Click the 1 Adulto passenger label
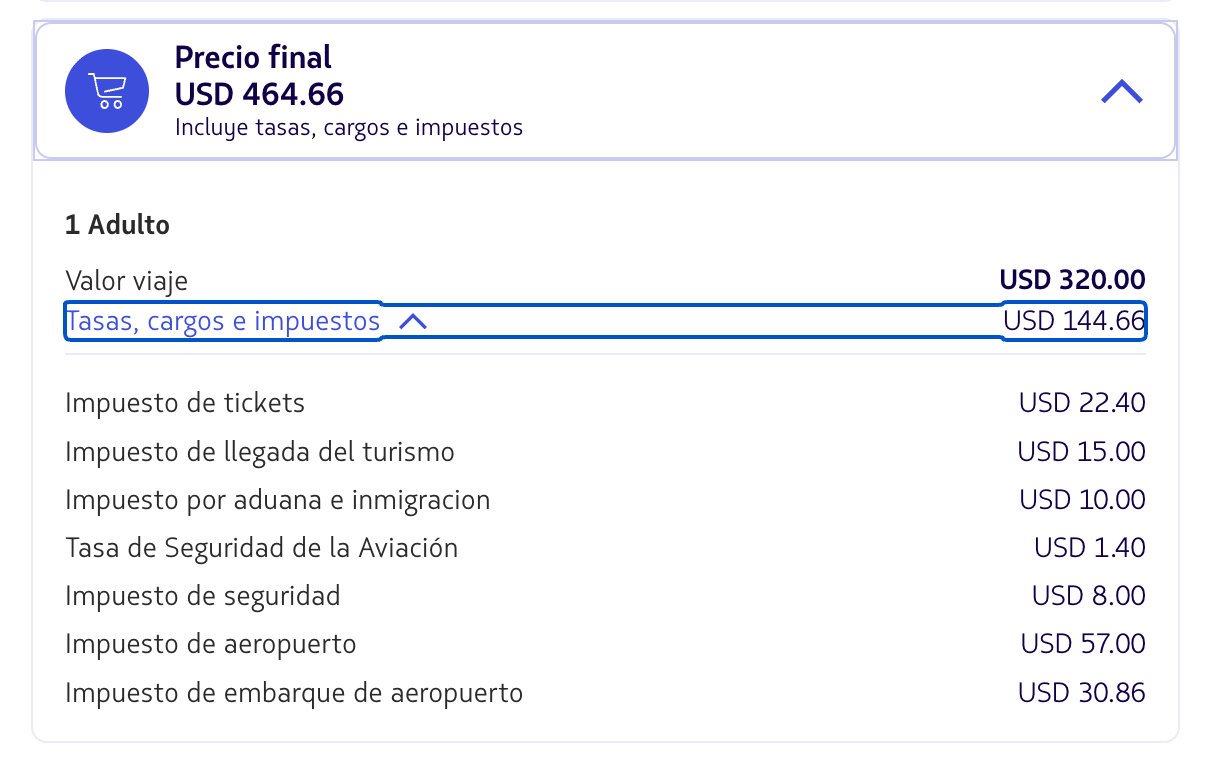 117,225
